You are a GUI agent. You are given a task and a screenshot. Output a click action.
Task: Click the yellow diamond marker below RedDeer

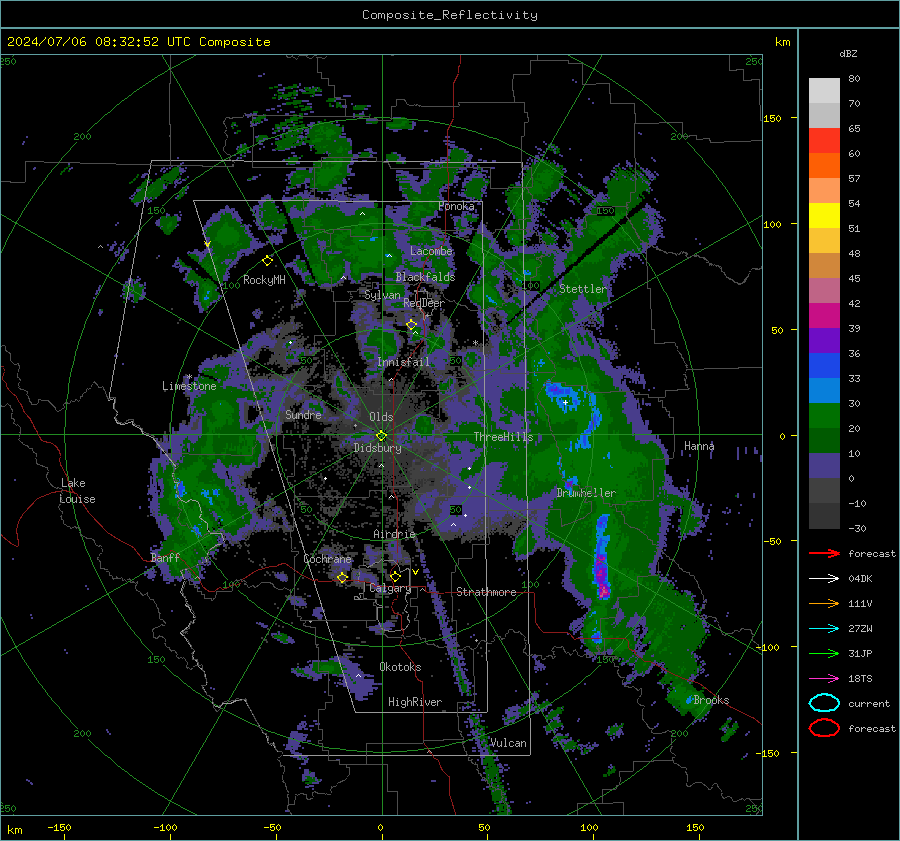point(412,325)
